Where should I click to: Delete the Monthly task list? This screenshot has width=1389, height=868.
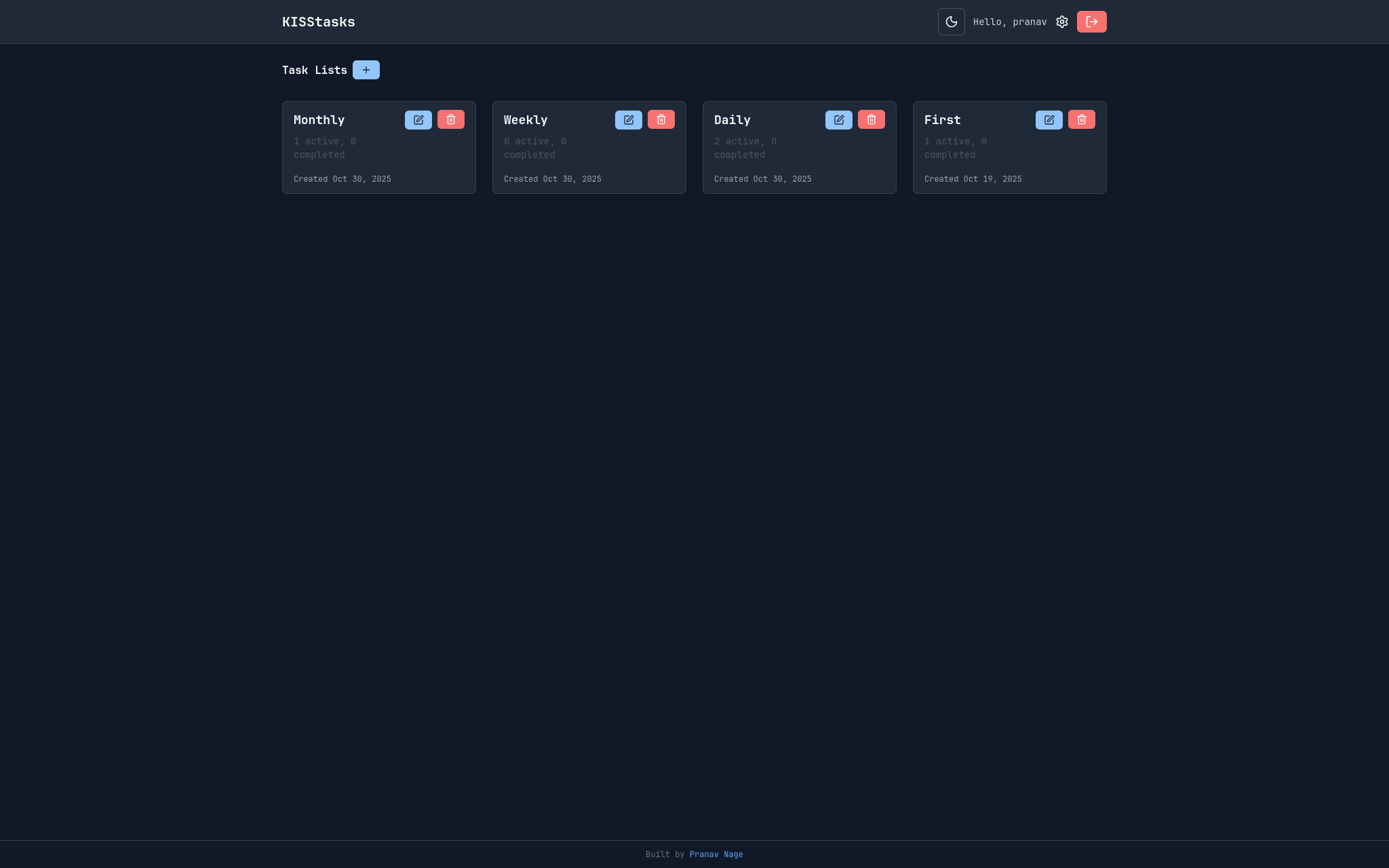450,120
